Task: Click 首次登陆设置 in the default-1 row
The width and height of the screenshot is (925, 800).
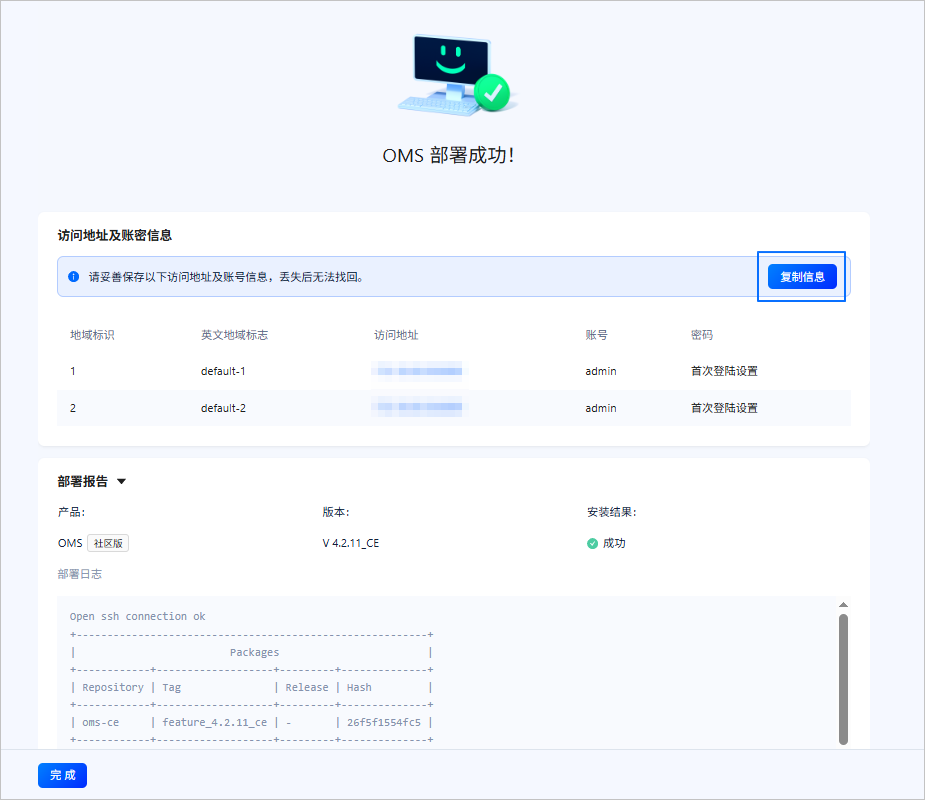Action: pos(724,371)
